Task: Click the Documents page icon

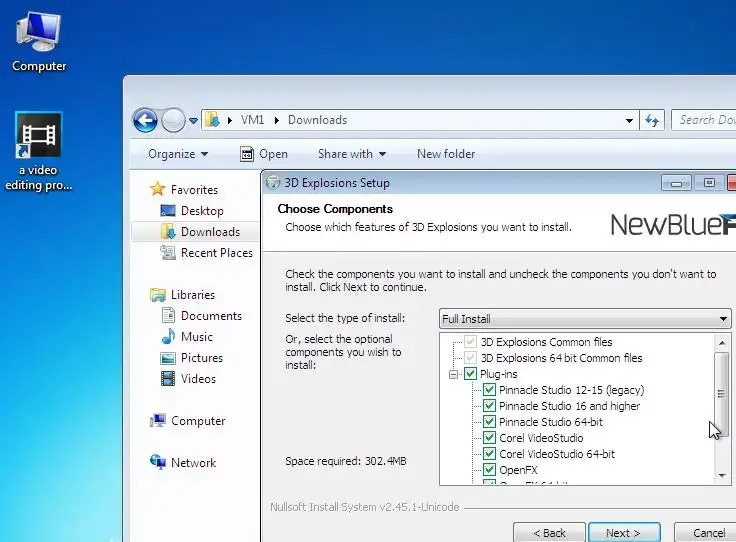Action: tap(168, 315)
